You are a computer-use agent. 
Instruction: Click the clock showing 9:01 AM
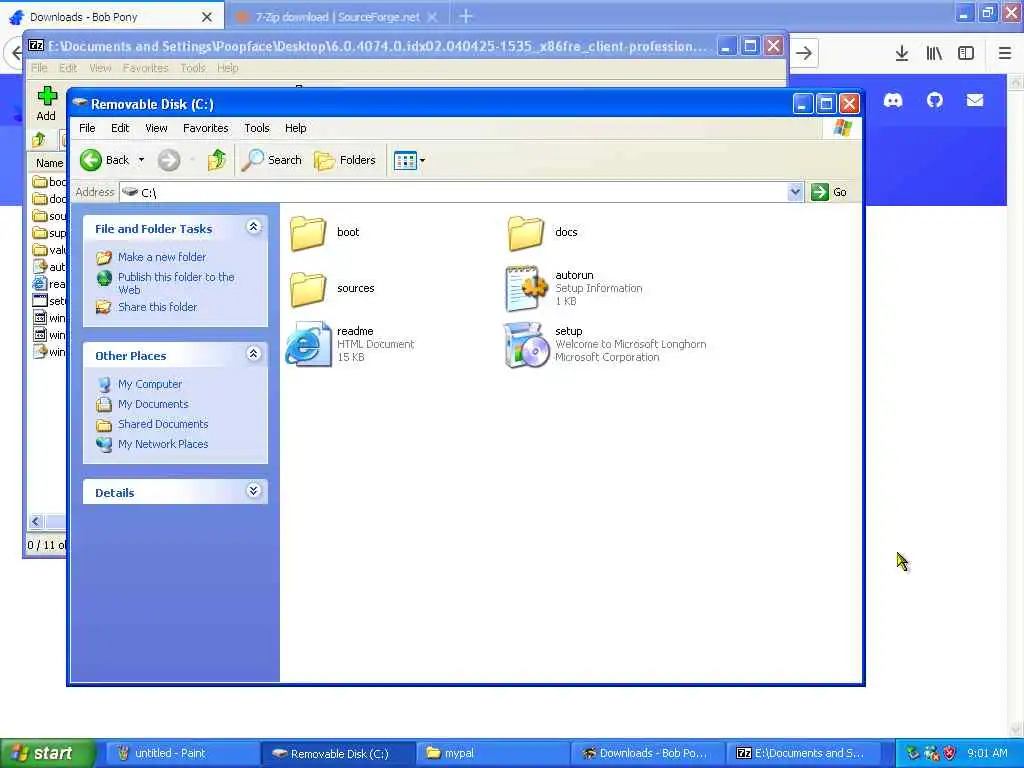(x=987, y=753)
